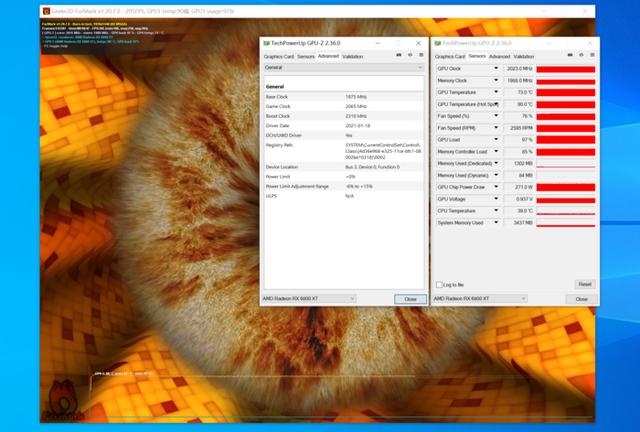Click the GPU-Z title bar icon of the Advanced window
640x432 pixels.
267,43
